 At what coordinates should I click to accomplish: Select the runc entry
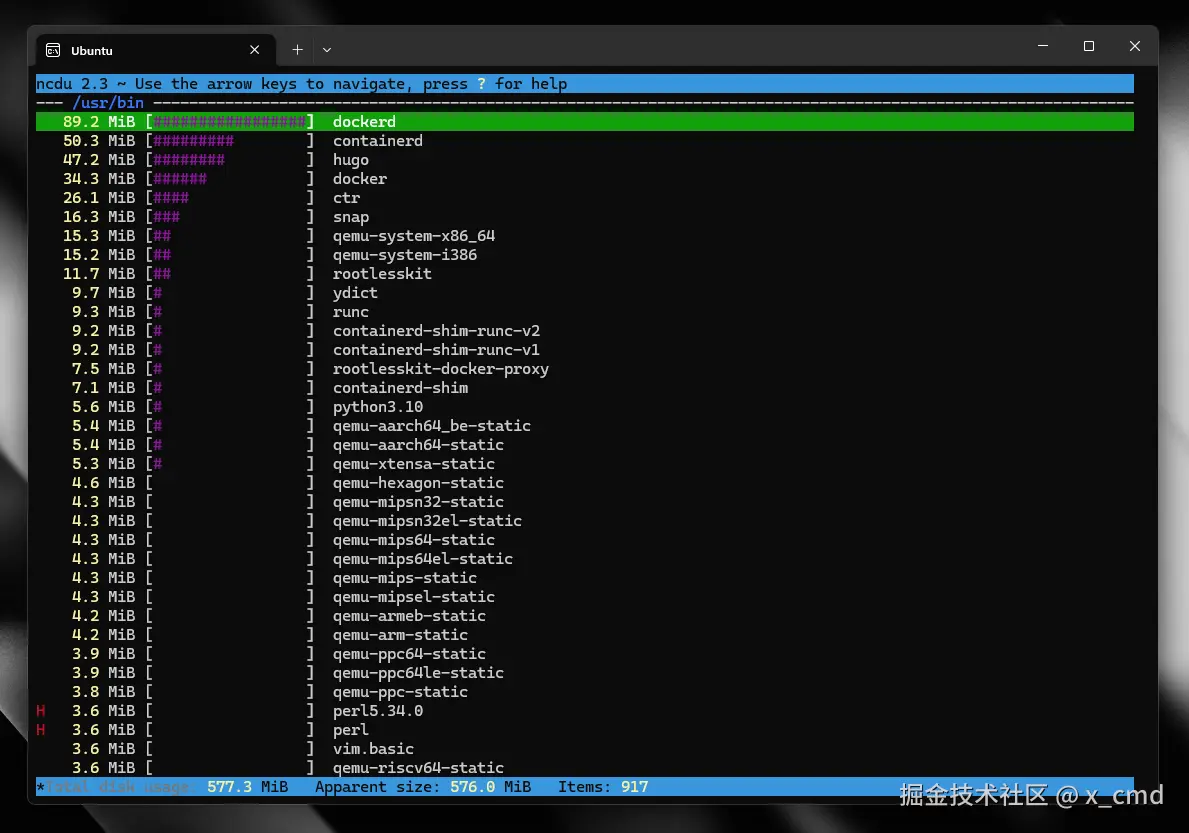[585, 312]
